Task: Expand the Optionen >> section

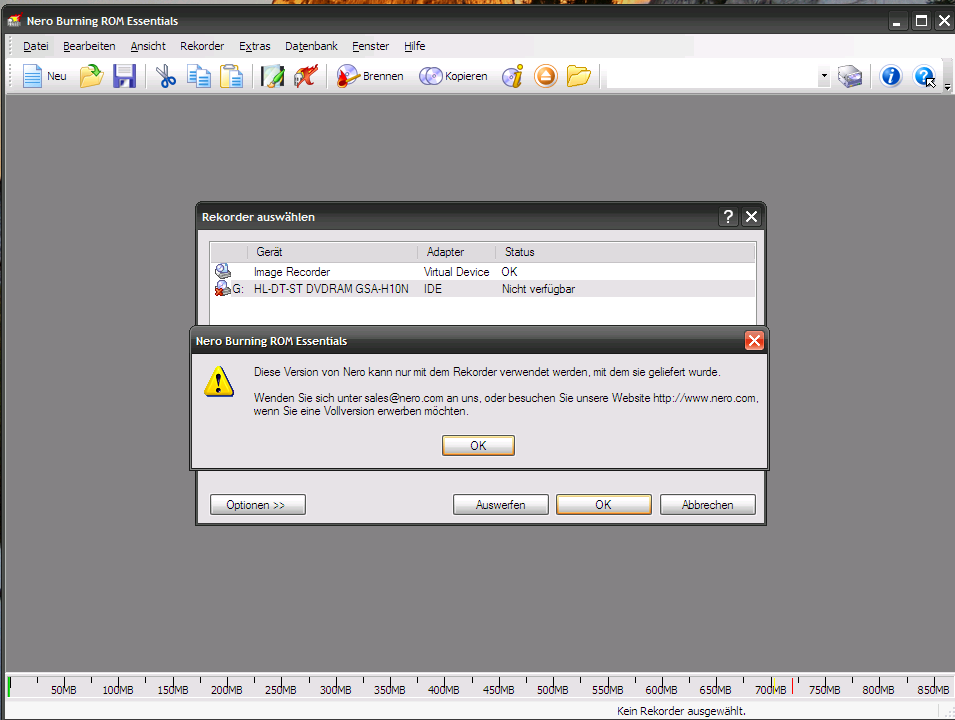Action: click(x=258, y=504)
